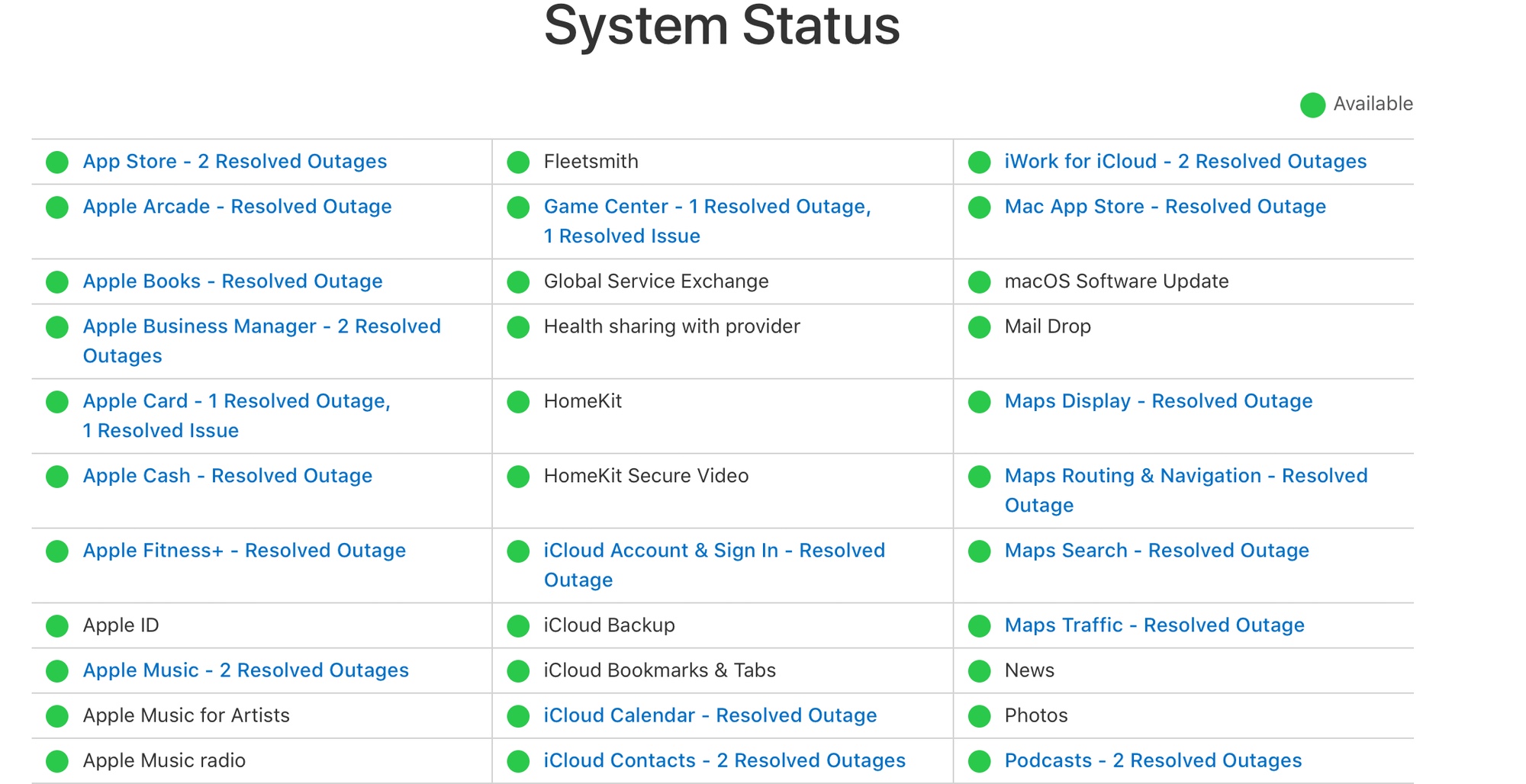Select the Photos service text
The width and height of the screenshot is (1526, 784).
[1036, 715]
